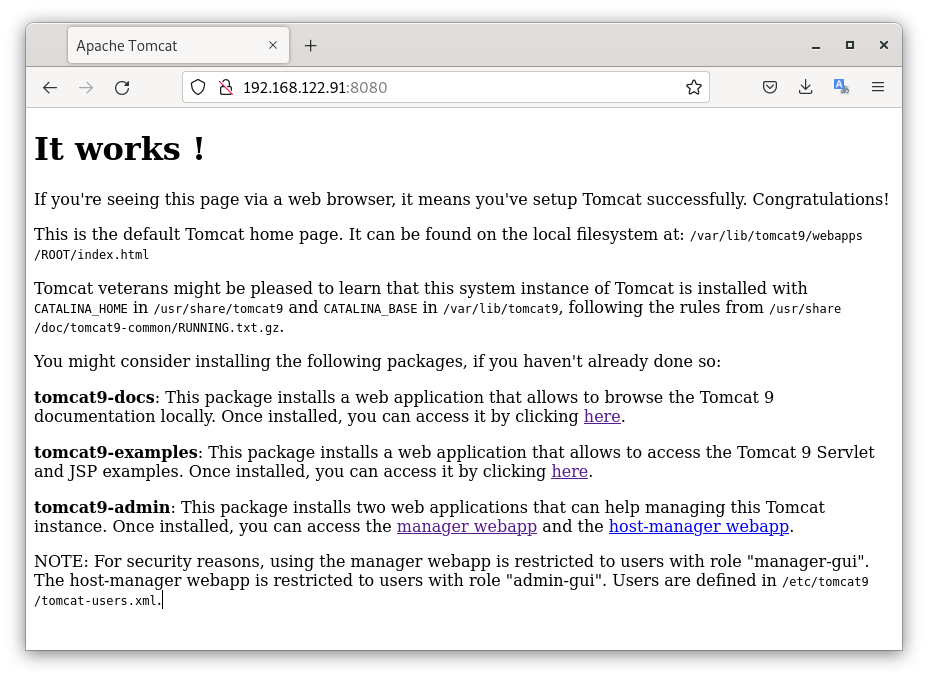Open the Firefox hamburger application menu
This screenshot has height=679, width=928.
pyautogui.click(x=878, y=88)
